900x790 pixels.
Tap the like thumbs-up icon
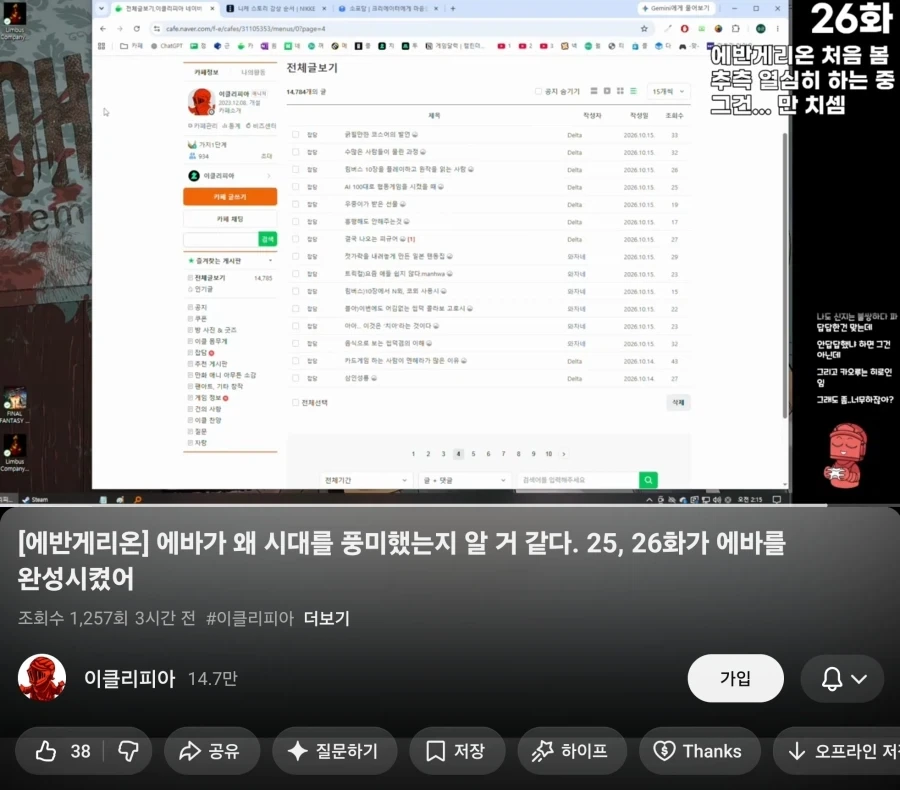(x=46, y=751)
